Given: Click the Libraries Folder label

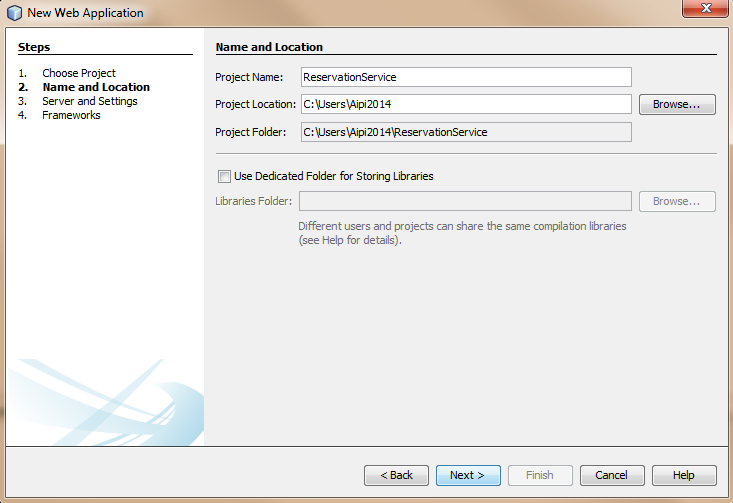Looking at the screenshot, I should click(x=253, y=201).
